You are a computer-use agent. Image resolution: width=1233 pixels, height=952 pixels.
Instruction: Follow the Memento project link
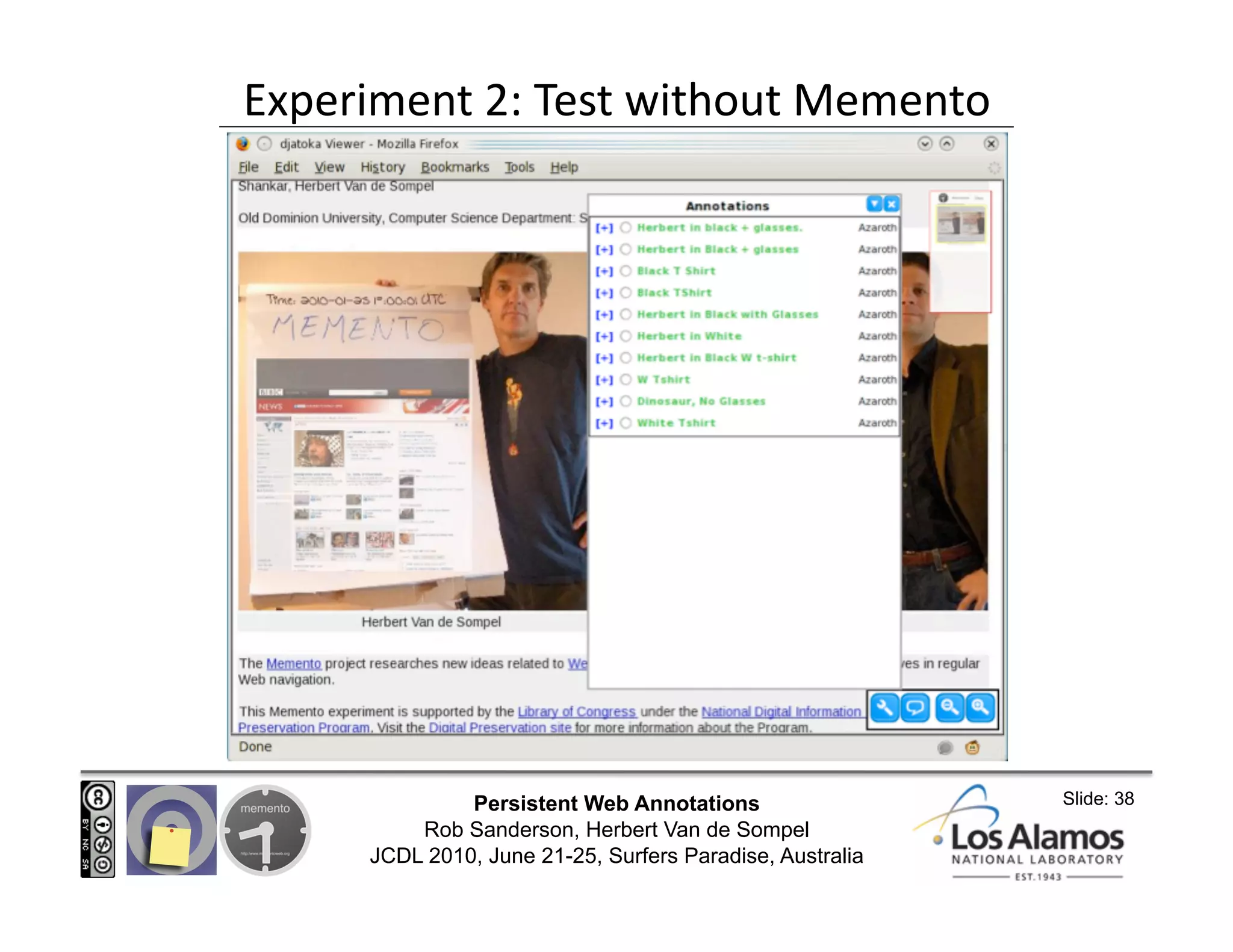(x=294, y=663)
